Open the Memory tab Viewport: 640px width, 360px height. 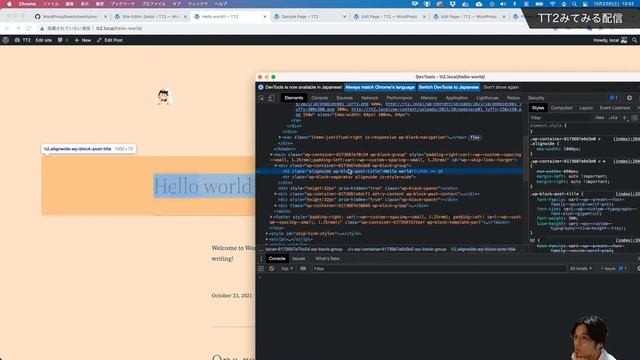429,98
